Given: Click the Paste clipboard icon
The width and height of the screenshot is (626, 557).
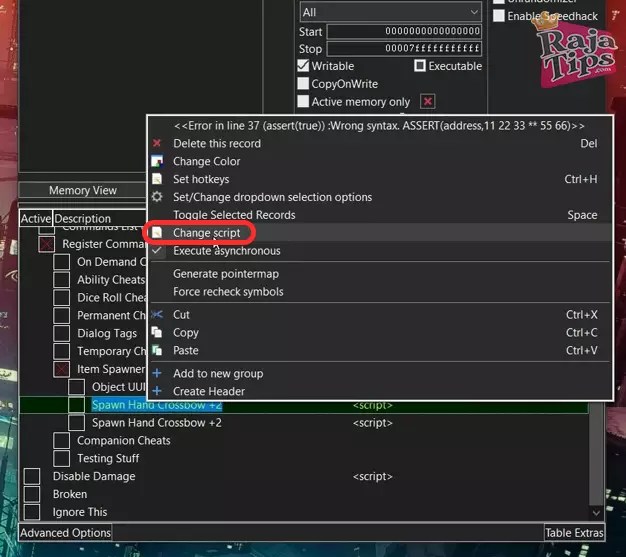Looking at the screenshot, I should (157, 350).
